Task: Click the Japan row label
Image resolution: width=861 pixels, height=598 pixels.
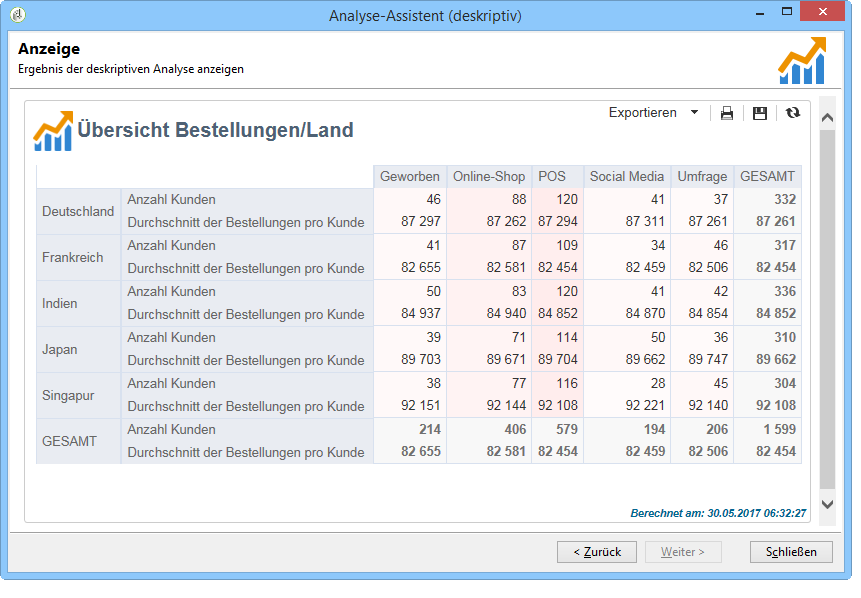Action: [59, 350]
